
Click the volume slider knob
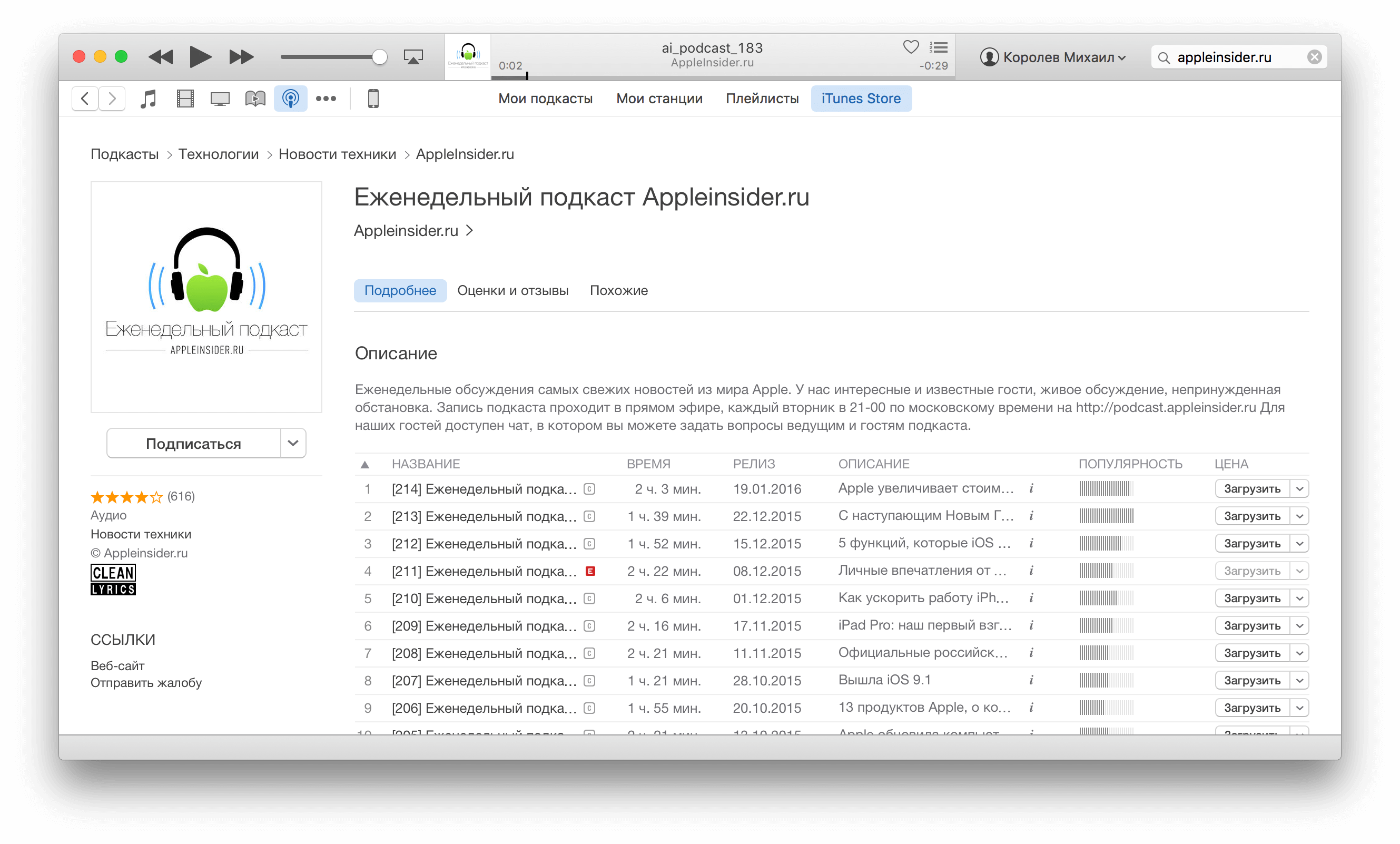coord(380,57)
